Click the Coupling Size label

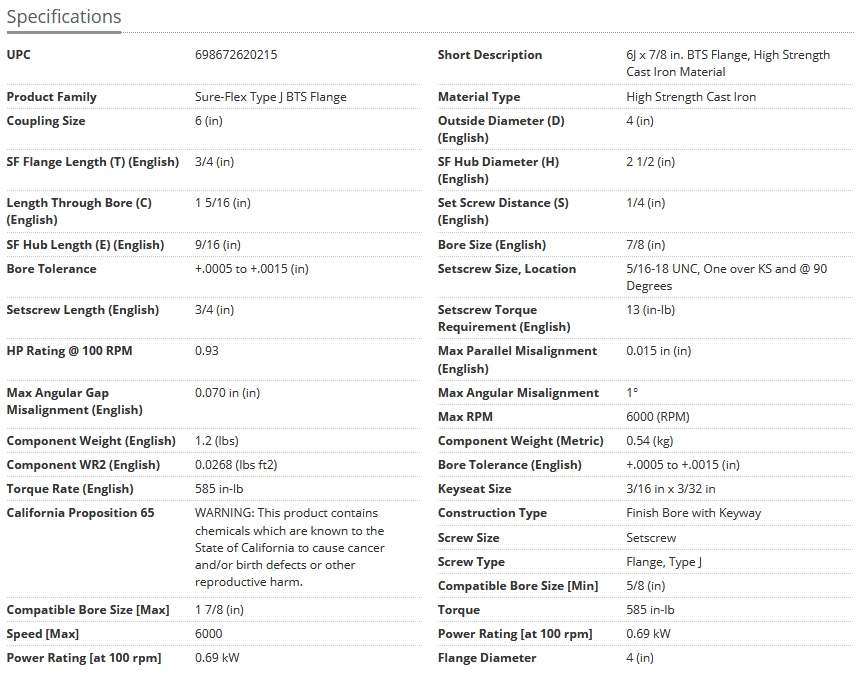pyautogui.click(x=46, y=121)
